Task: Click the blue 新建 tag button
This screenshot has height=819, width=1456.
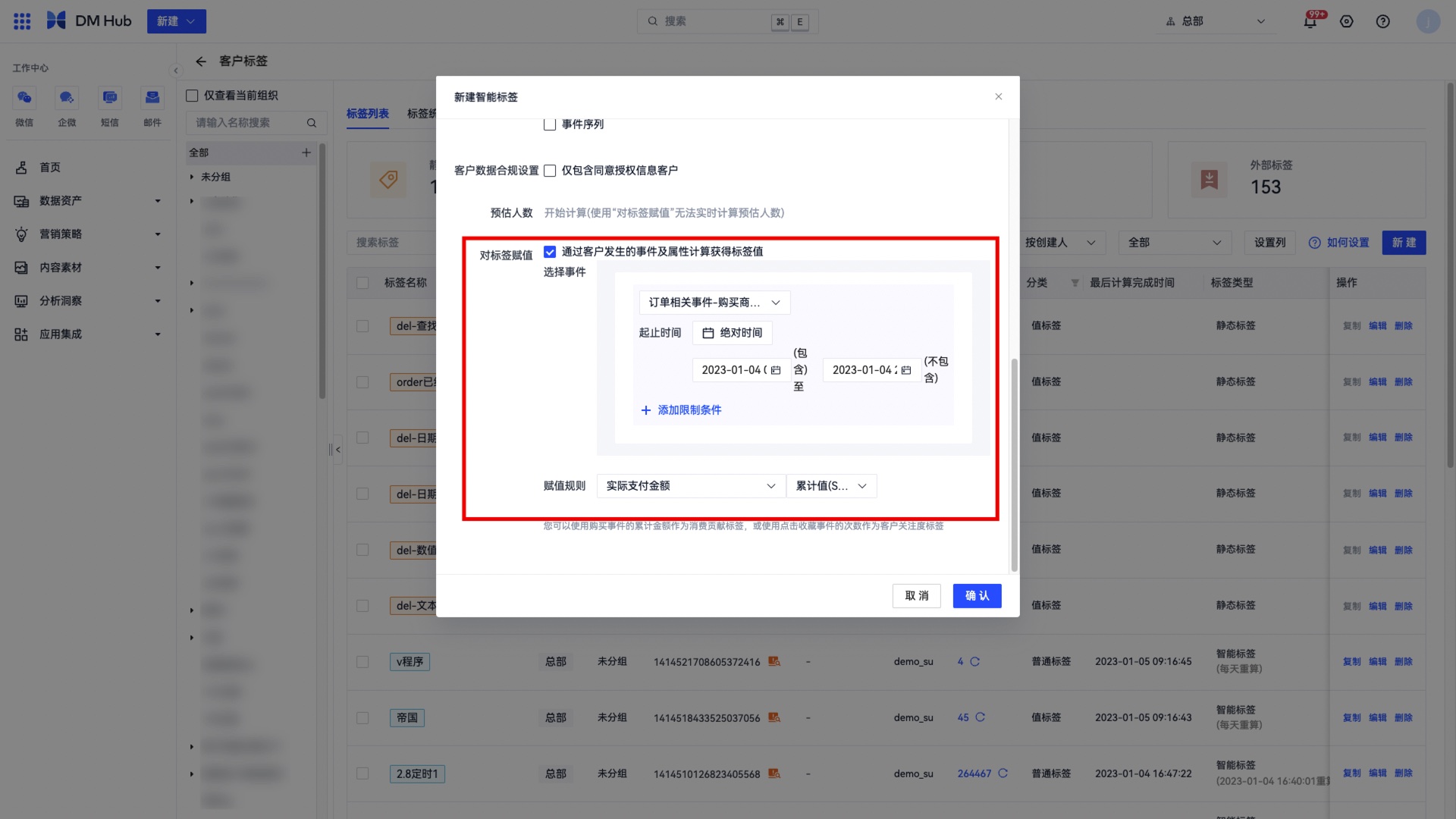Action: (x=1404, y=243)
